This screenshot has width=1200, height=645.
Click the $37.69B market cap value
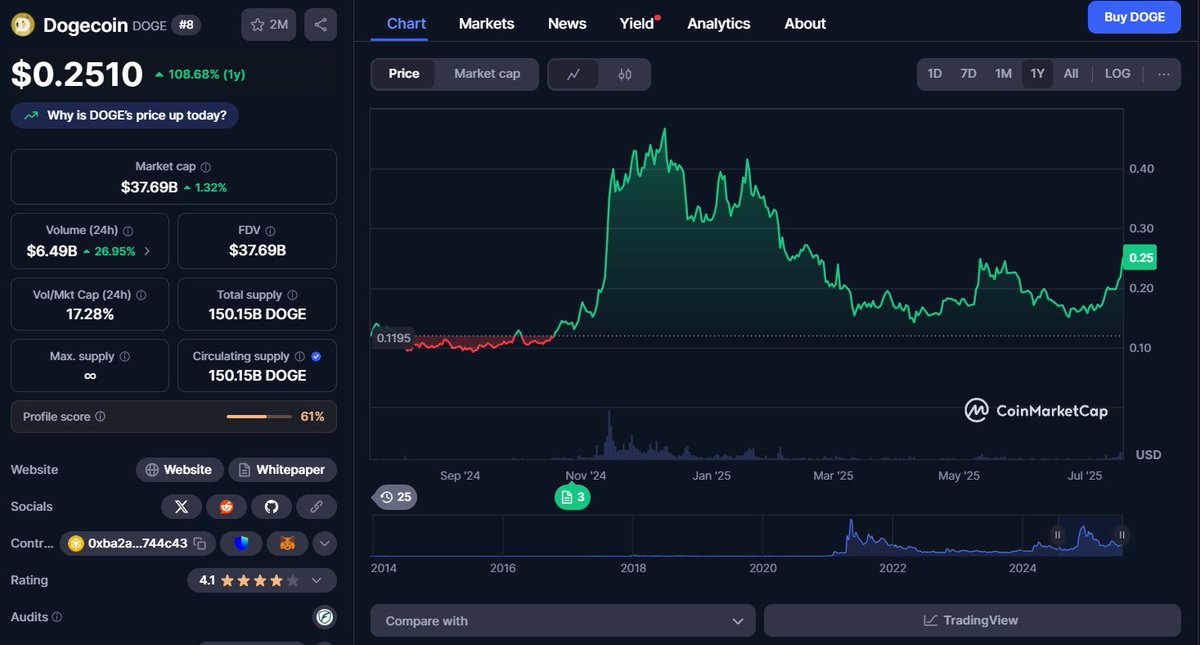[x=149, y=187]
